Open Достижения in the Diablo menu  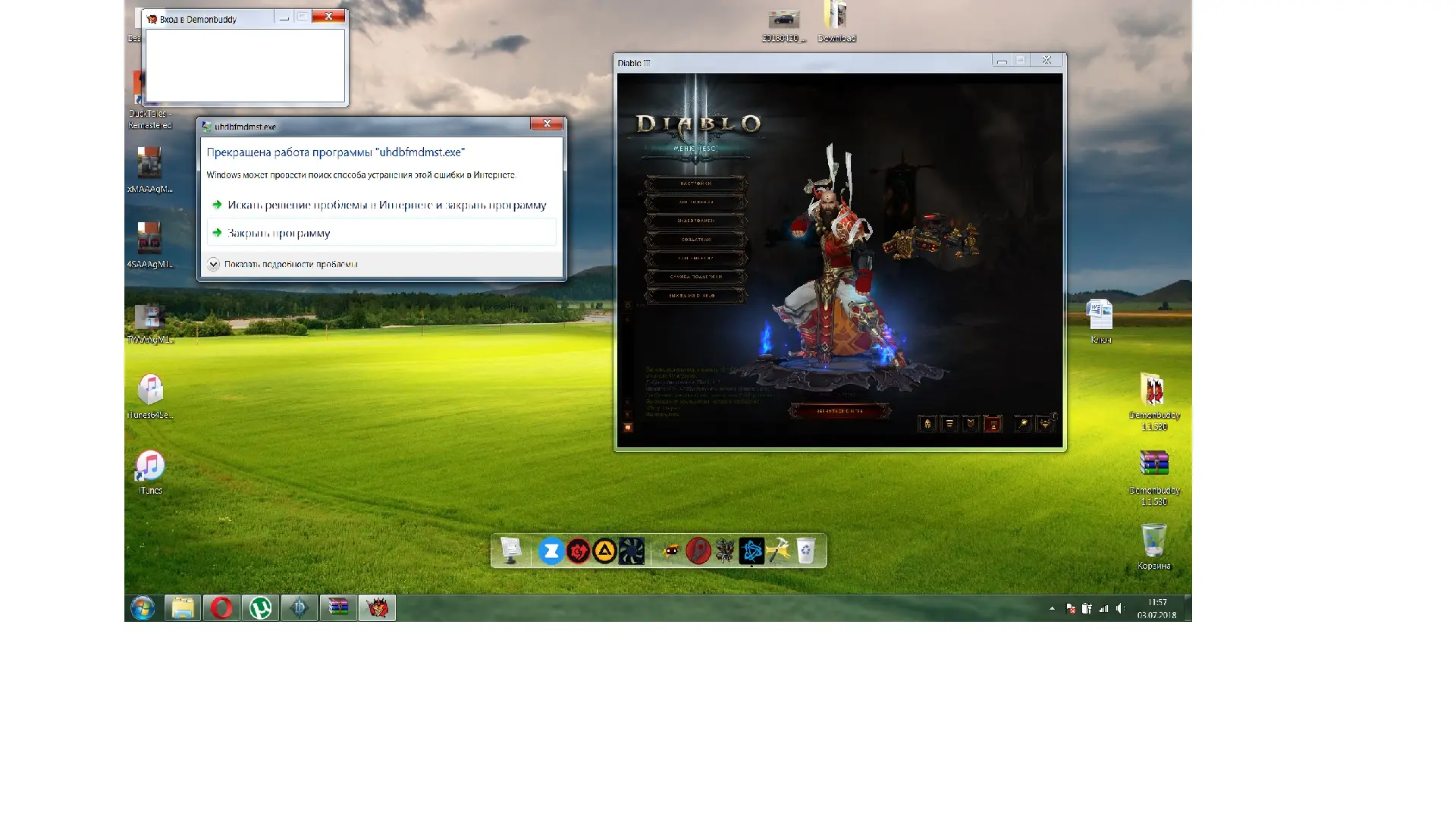pyautogui.click(x=695, y=202)
